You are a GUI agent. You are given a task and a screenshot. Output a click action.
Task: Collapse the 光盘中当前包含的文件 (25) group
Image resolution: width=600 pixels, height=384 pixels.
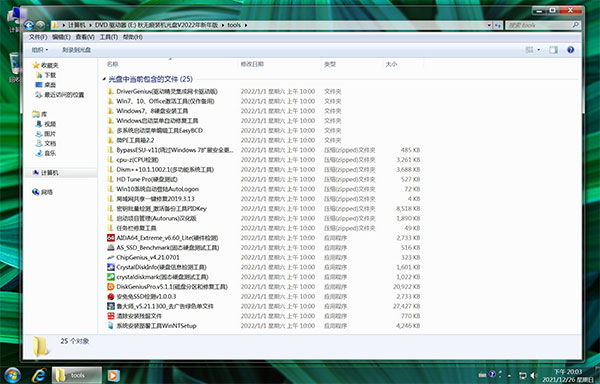pos(104,79)
